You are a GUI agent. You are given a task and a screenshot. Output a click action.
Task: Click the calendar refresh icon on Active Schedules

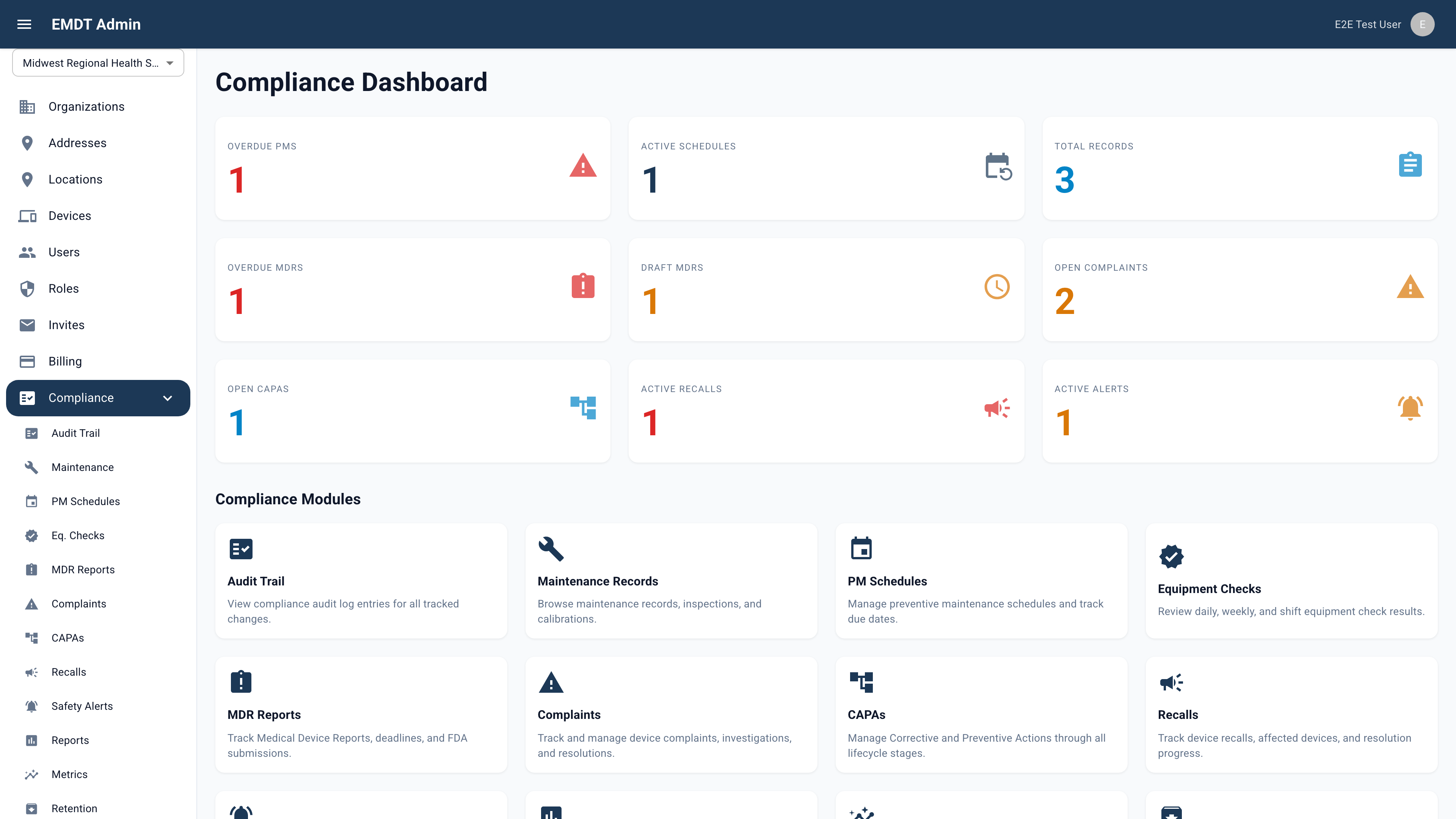point(998,166)
